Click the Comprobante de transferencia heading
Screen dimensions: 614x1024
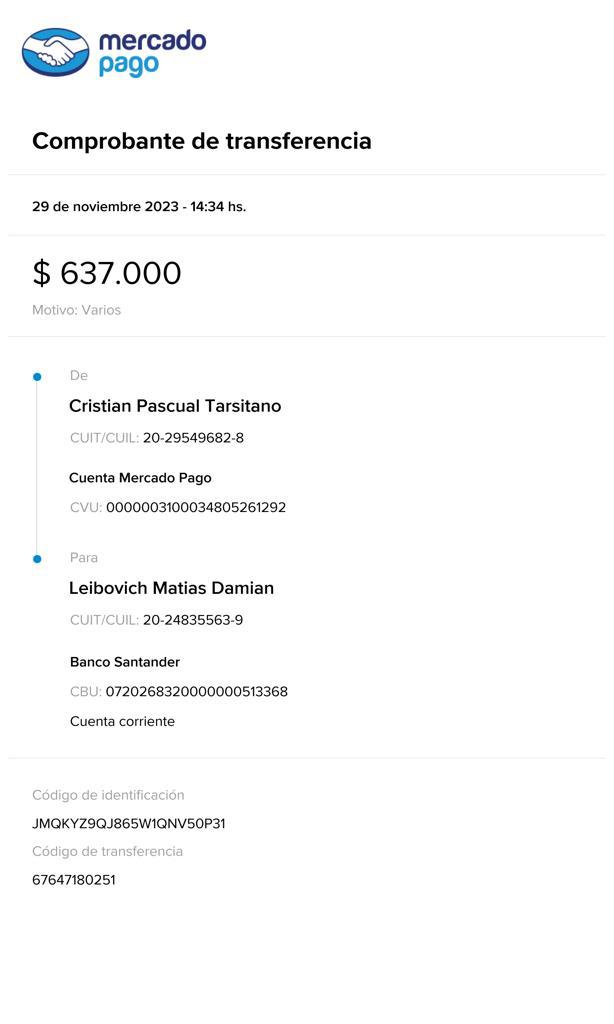pos(201,141)
